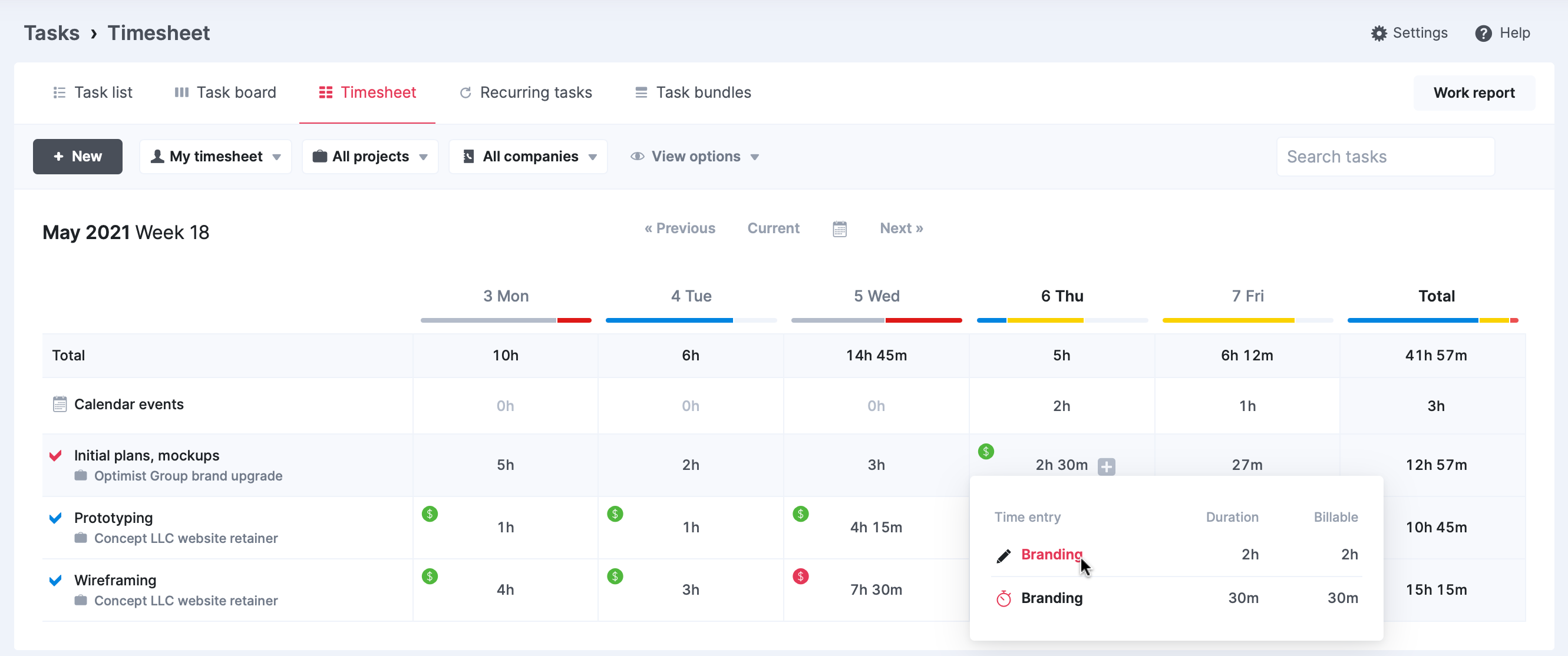The width and height of the screenshot is (1568, 656).
Task: Open Help via question mark icon
Action: click(1483, 33)
